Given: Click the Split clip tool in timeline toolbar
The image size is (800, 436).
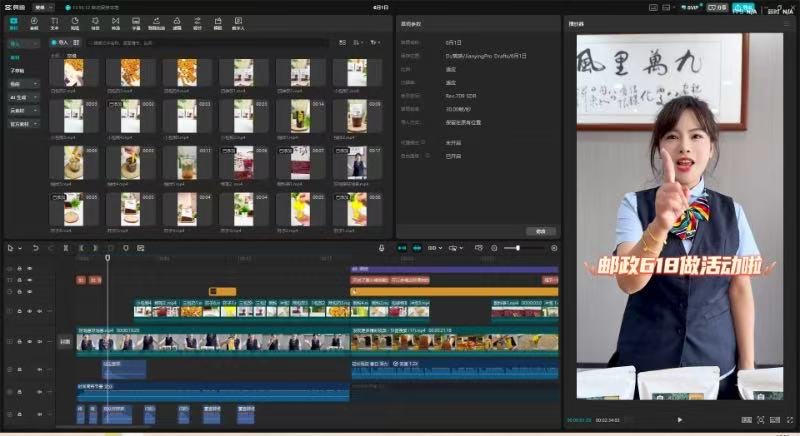Looking at the screenshot, I should (66, 247).
